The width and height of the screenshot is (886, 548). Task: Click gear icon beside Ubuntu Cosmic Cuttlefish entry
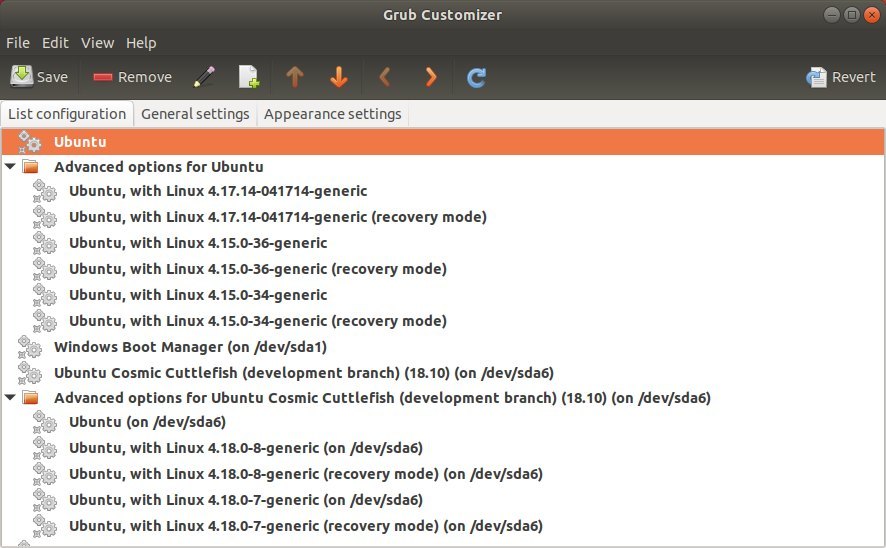click(x=29, y=372)
